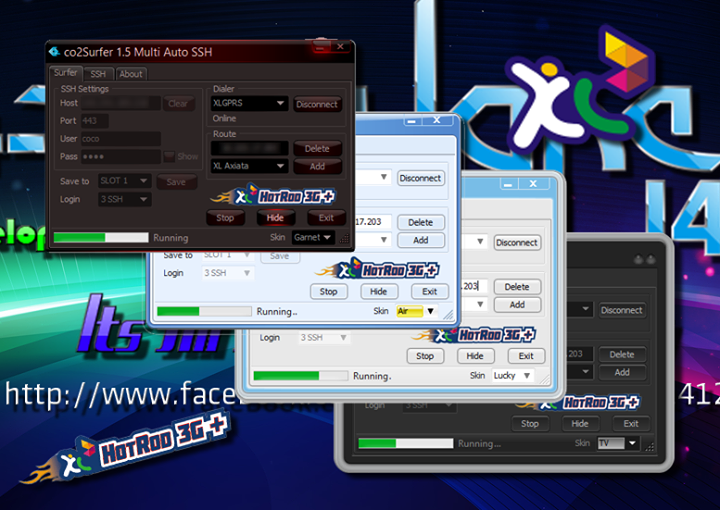
Task: Click the progress bar in the Garnet window
Action: (101, 237)
